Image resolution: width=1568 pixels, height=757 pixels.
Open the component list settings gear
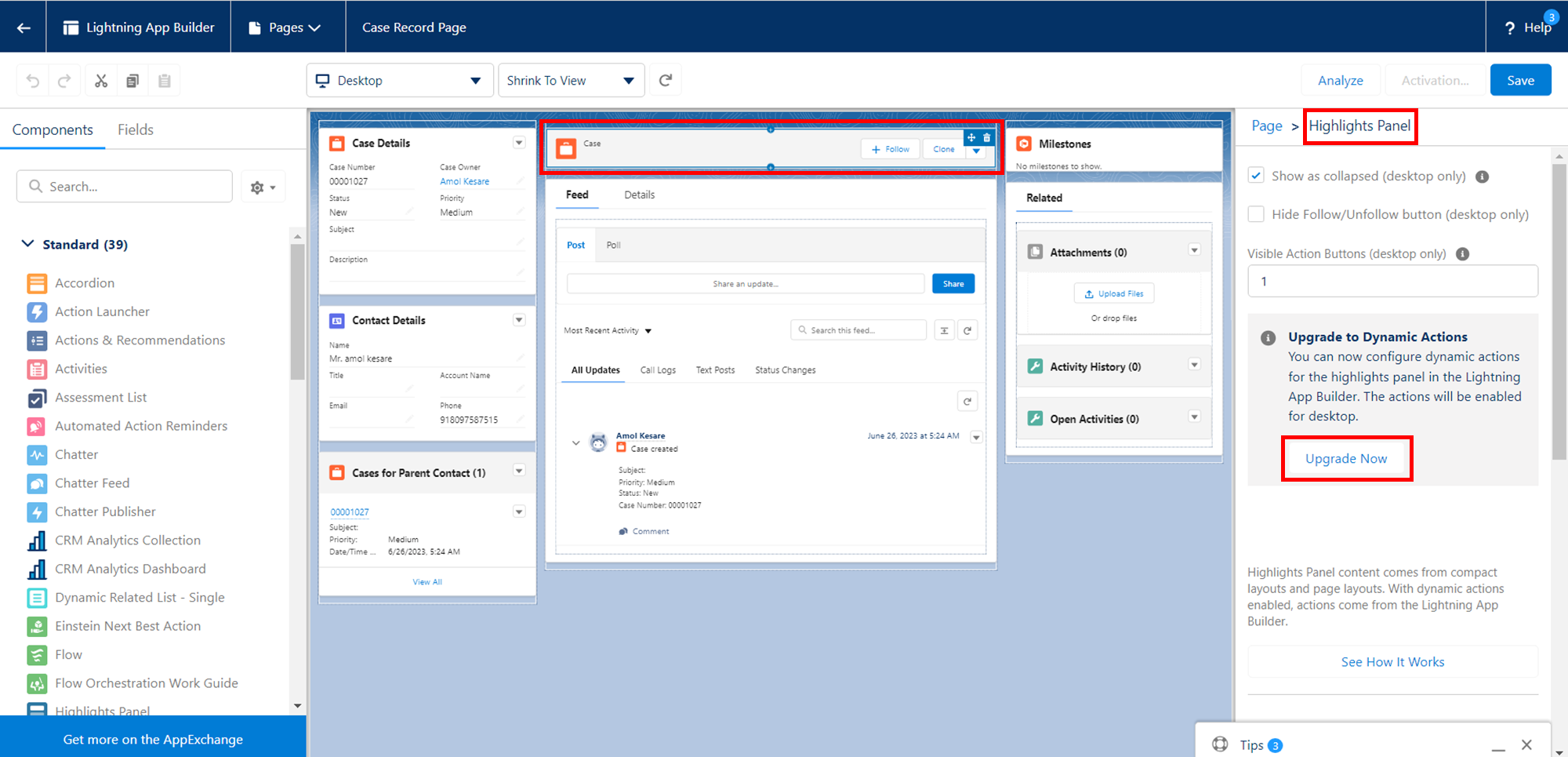click(263, 187)
